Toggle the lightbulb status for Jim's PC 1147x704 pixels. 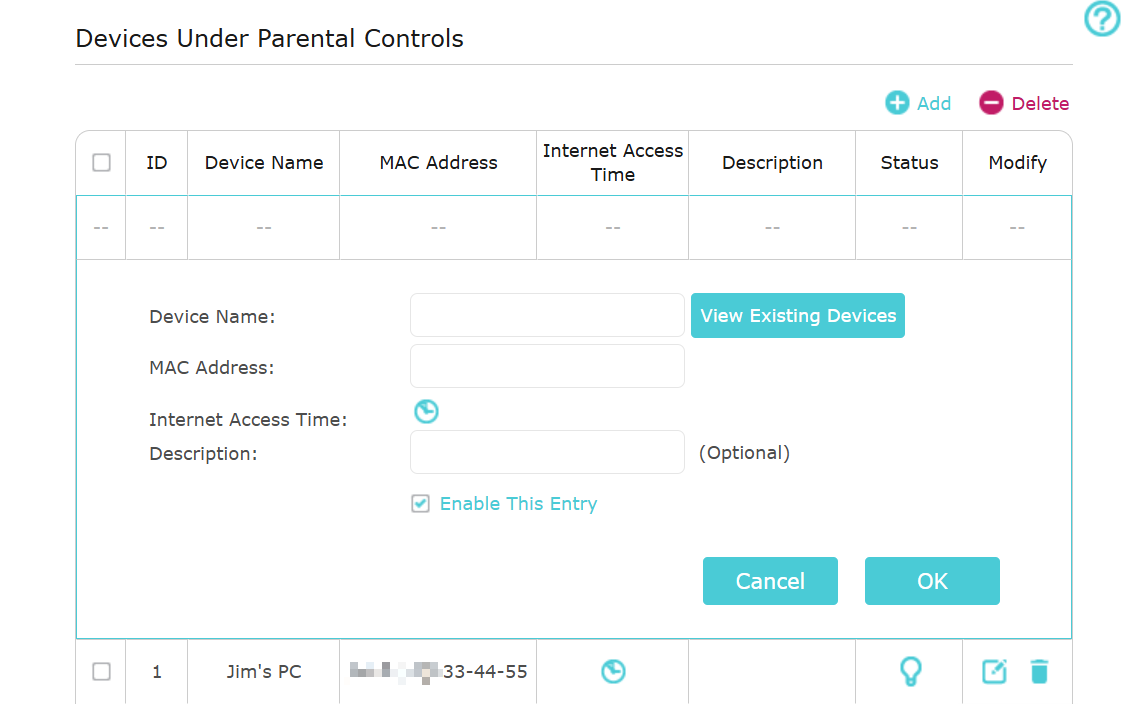pos(909,672)
